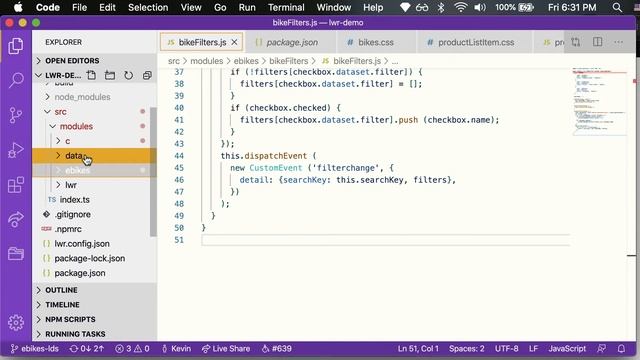
Task: Open the Selection menu
Action: 148,7
